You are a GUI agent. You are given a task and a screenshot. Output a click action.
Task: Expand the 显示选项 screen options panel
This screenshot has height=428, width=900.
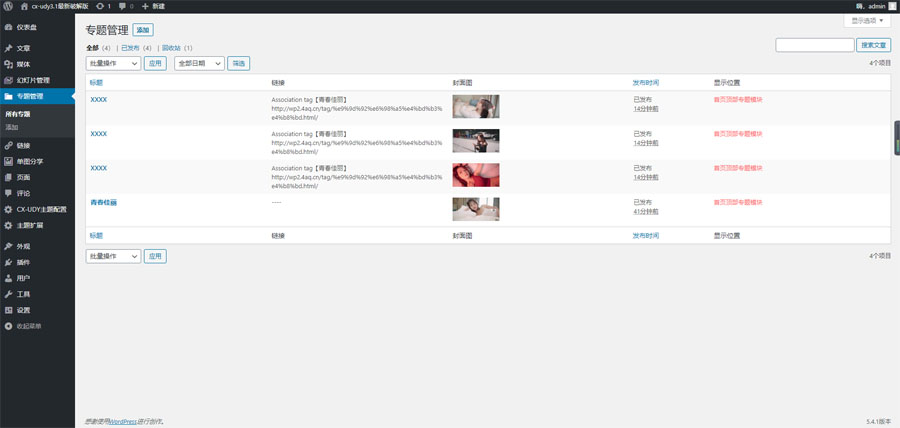[867, 21]
